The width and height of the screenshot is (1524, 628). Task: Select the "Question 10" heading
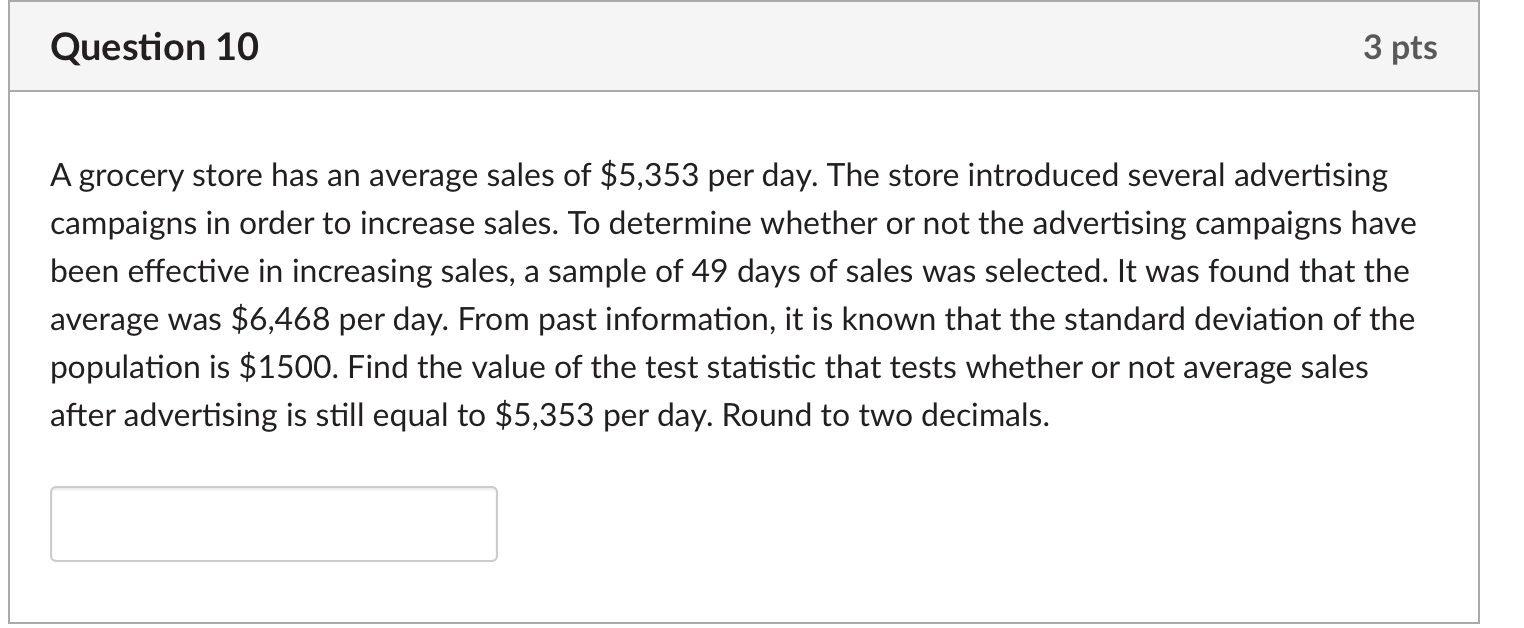(x=155, y=47)
